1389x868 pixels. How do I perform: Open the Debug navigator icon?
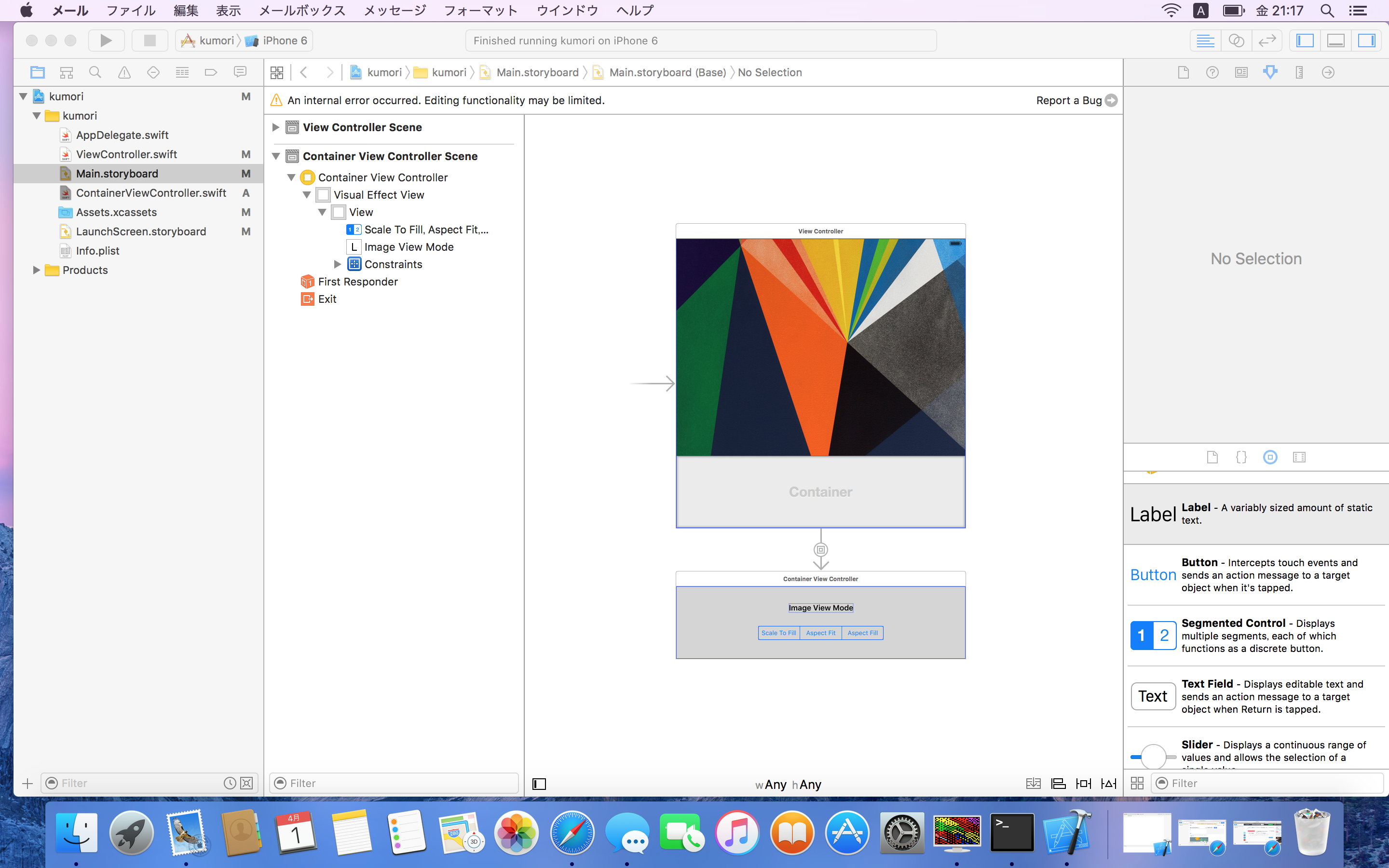(x=182, y=72)
